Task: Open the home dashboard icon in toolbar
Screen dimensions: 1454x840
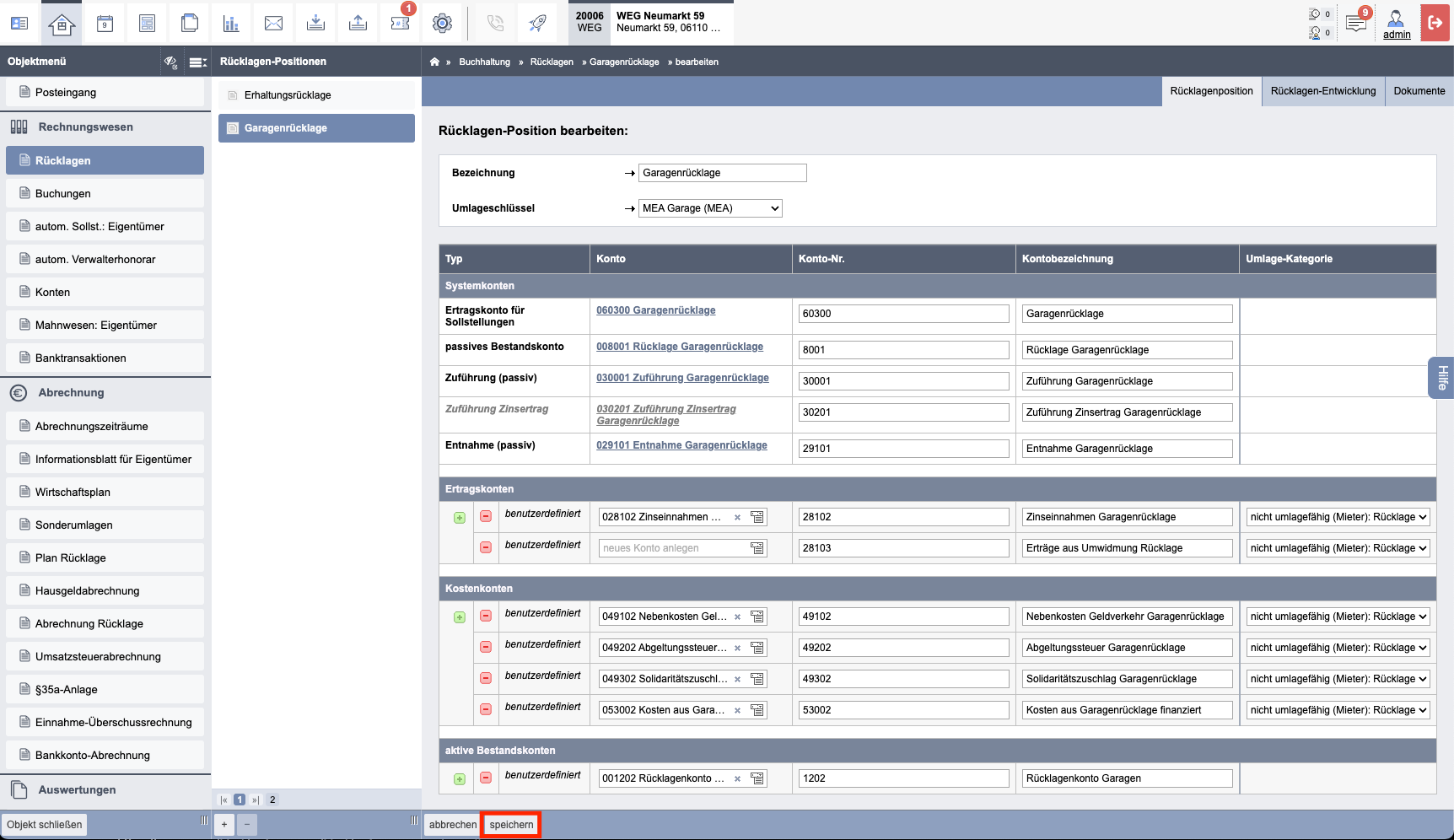Action: click(x=62, y=23)
